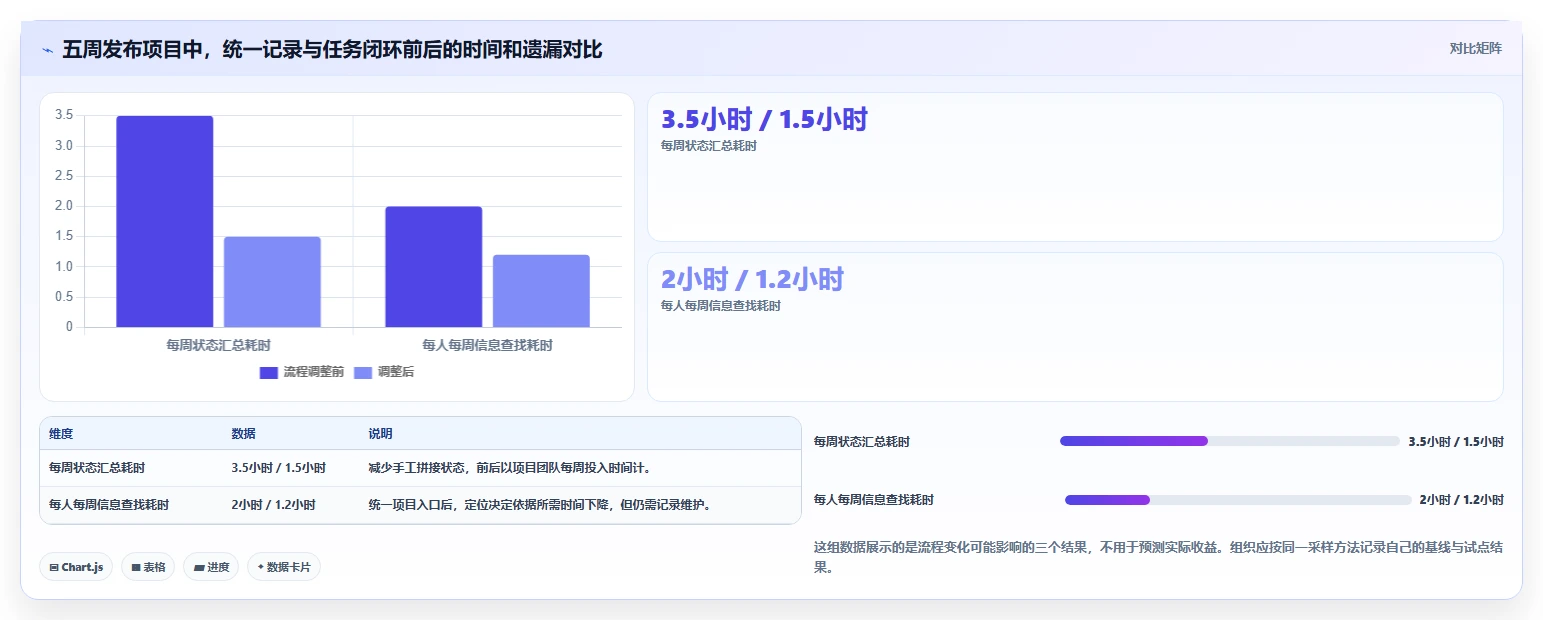Screen dimensions: 1543x620
Task: Click the light 1.2 bar for 每人每周信息查找耗时
Action: (541, 291)
